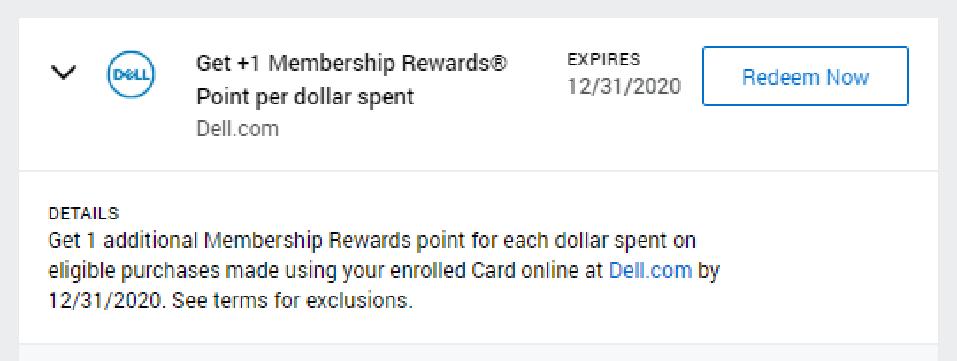957x361 pixels.
Task: Click the EXPIRES label
Action: [x=604, y=59]
